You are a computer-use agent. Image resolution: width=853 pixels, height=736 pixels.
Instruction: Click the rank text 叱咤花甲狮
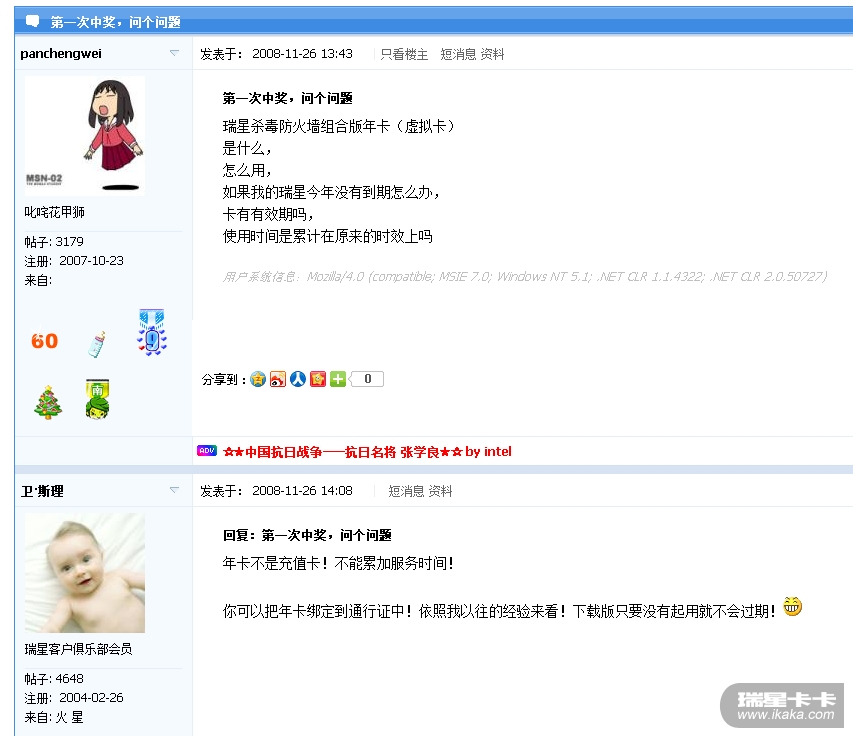54,212
